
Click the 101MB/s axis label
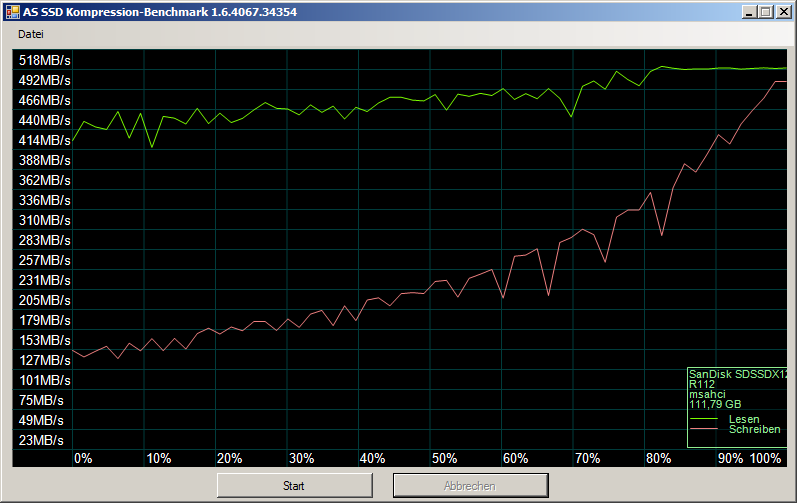pyautogui.click(x=44, y=380)
